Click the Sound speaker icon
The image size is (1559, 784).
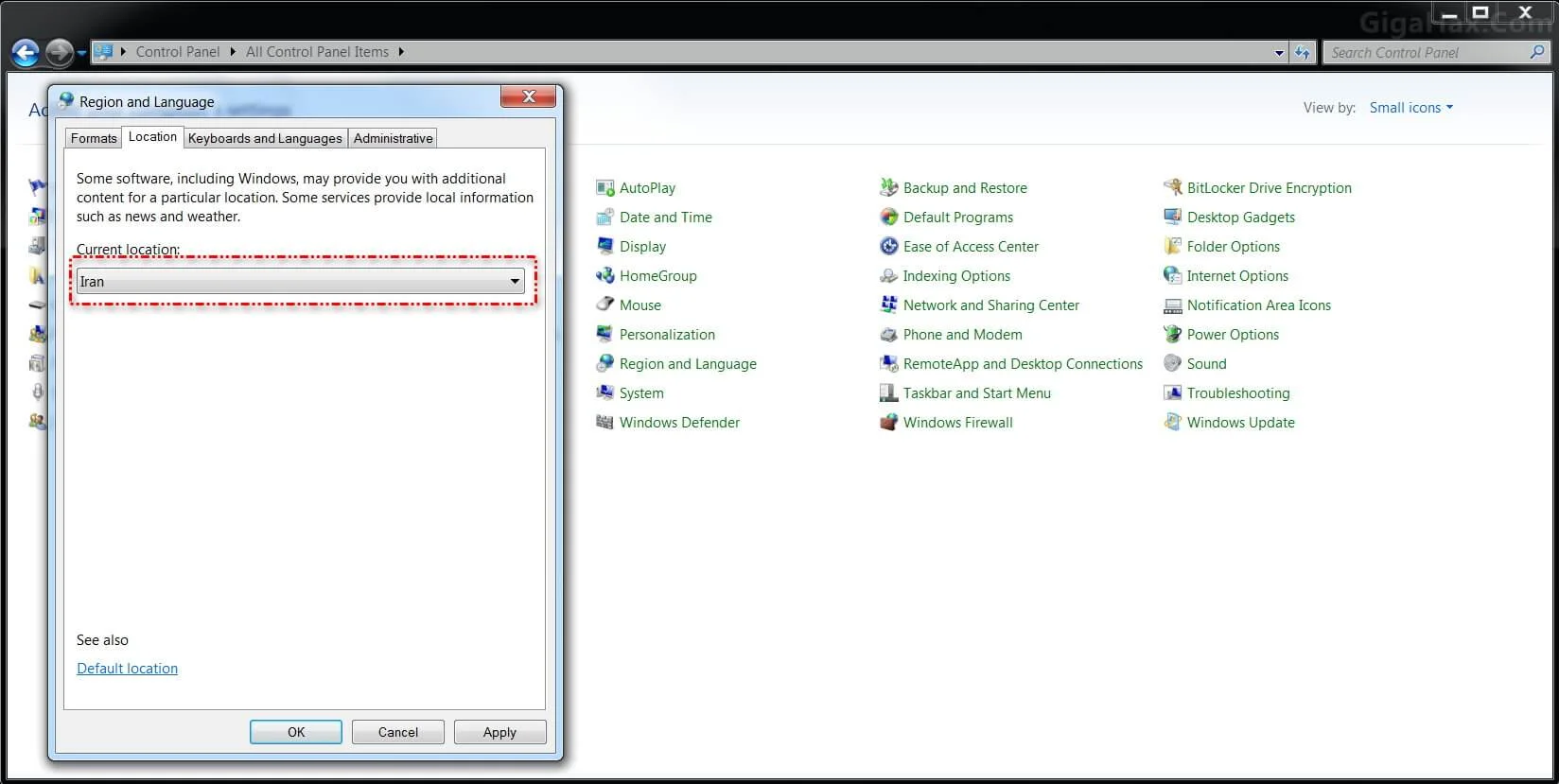tap(1173, 364)
